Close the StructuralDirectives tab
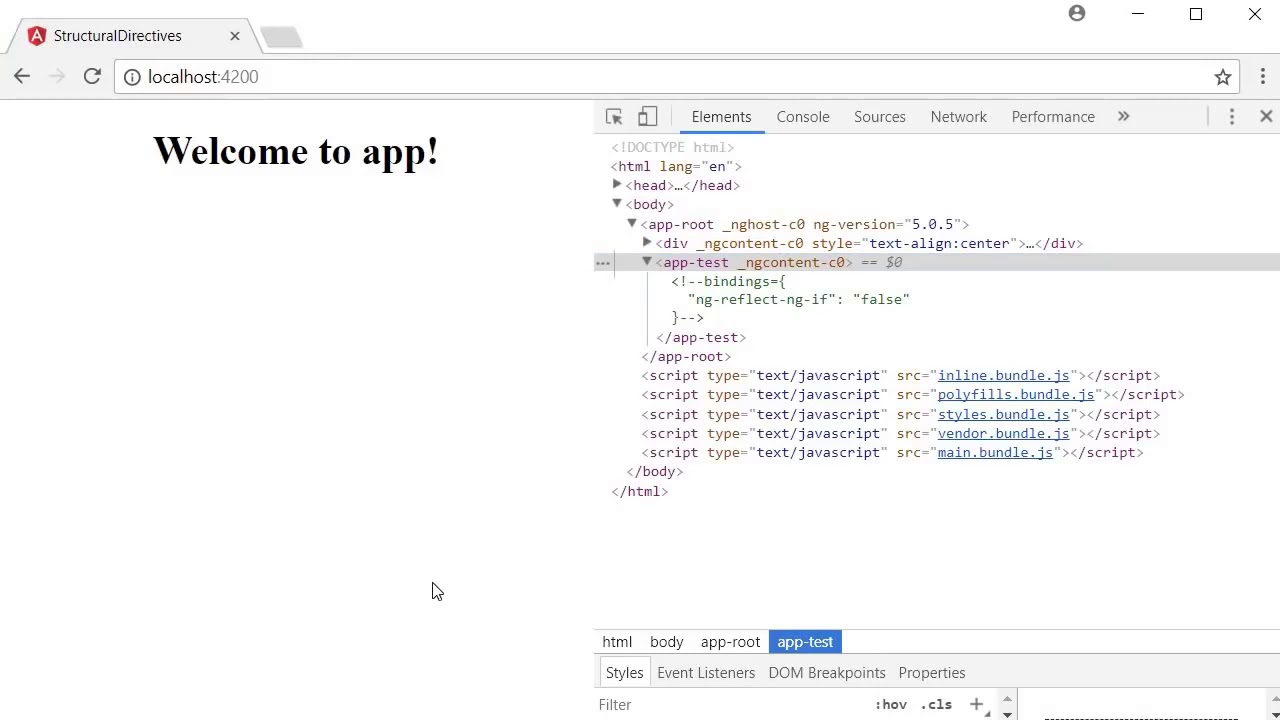Image resolution: width=1280 pixels, height=720 pixels. point(235,36)
